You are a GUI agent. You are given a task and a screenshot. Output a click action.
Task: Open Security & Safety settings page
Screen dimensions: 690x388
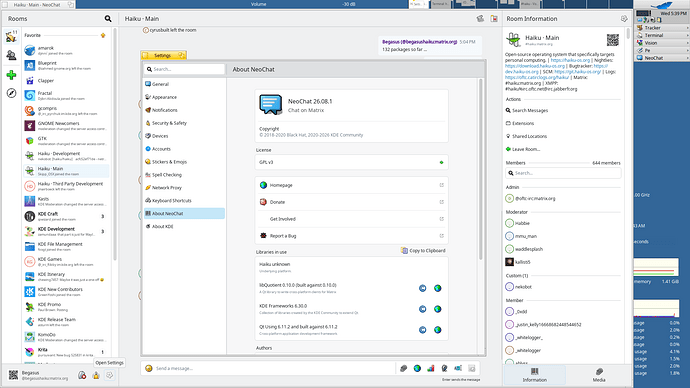coord(184,123)
